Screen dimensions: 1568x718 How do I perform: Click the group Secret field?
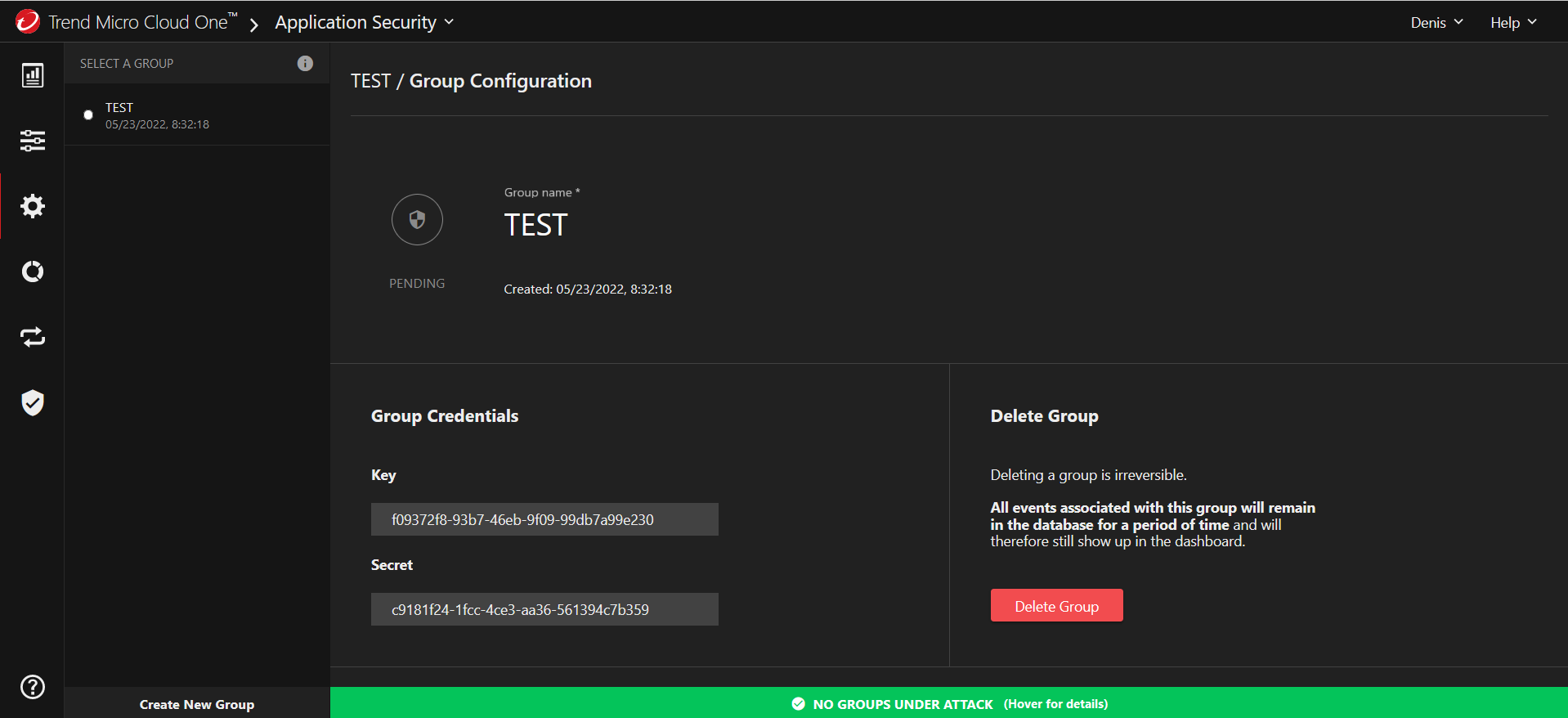tap(544, 609)
